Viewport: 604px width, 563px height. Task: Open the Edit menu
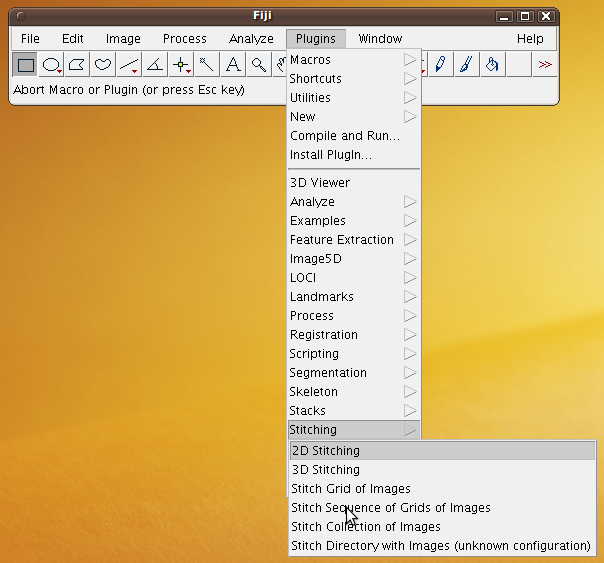pos(72,39)
